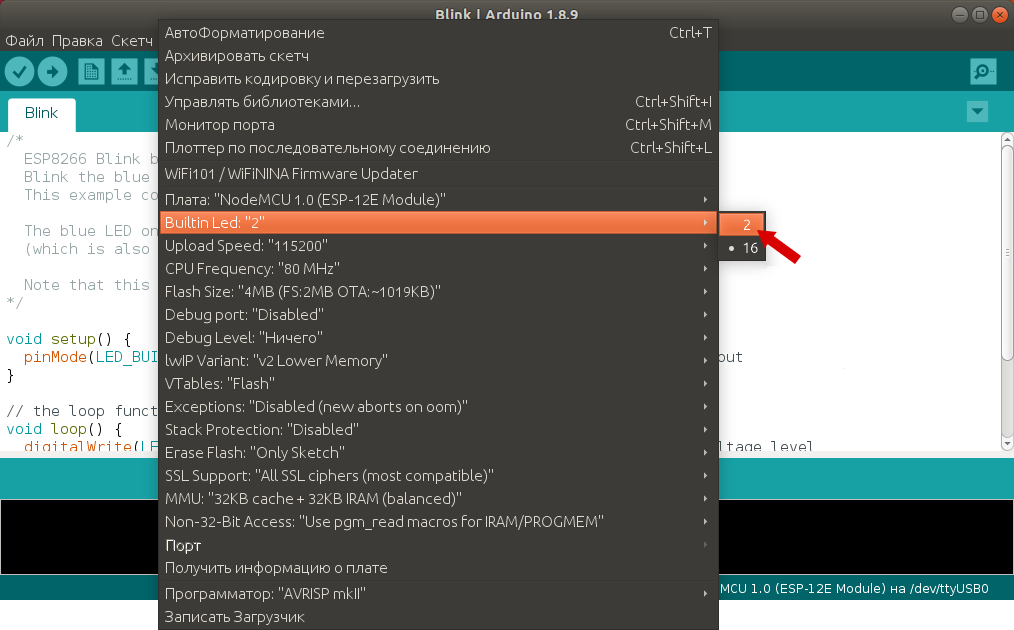Open the Правка menu

[77, 41]
